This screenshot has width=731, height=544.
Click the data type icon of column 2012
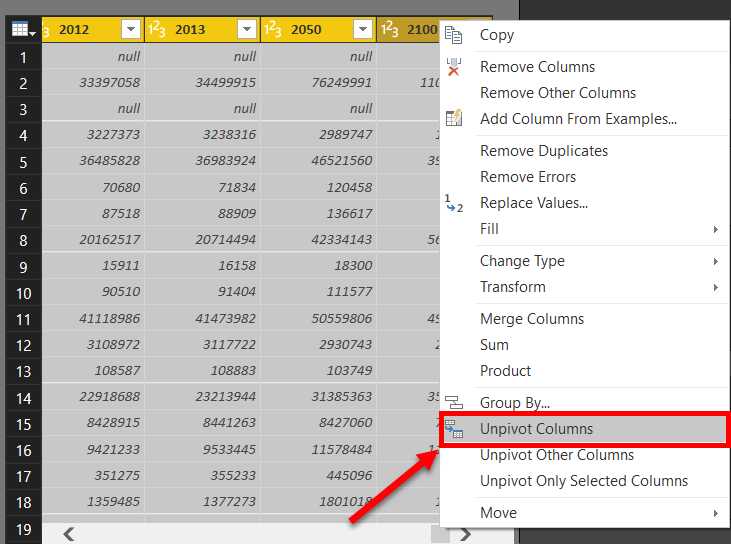tap(46, 30)
